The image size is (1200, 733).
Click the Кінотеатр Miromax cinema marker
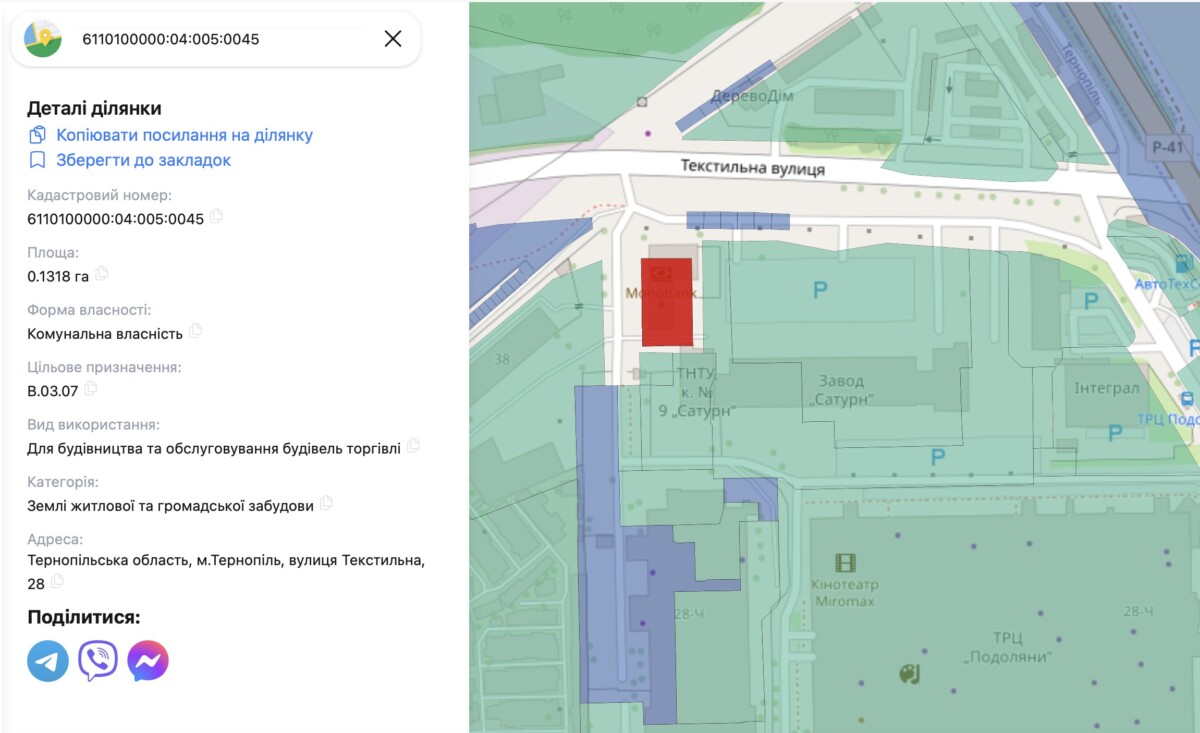click(846, 564)
